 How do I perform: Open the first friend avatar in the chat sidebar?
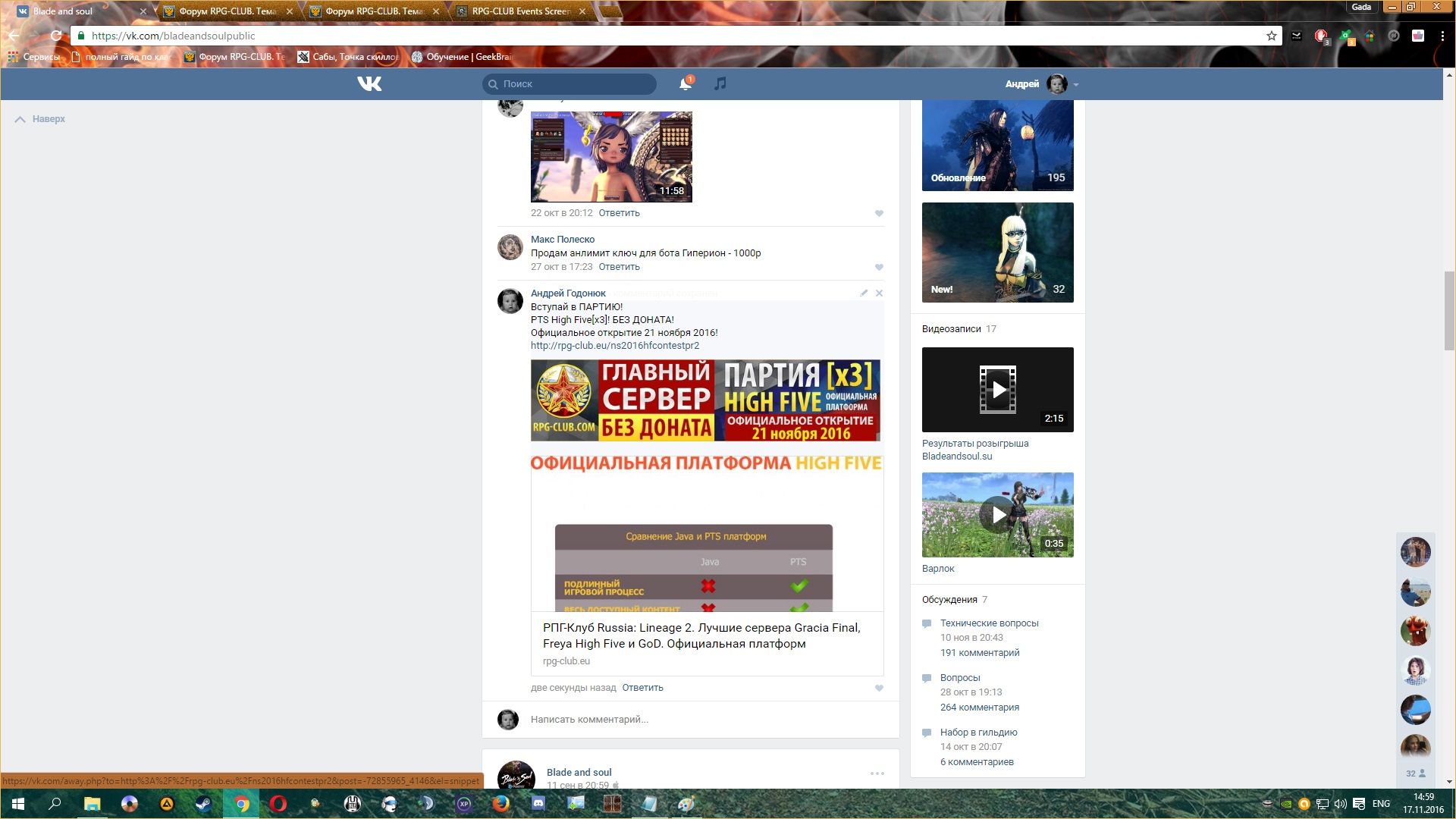1415,551
